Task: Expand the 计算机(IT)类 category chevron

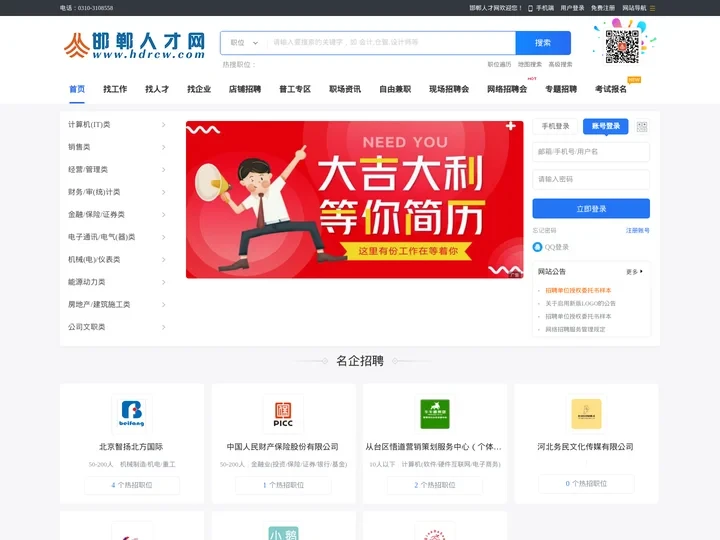Action: pyautogui.click(x=163, y=125)
